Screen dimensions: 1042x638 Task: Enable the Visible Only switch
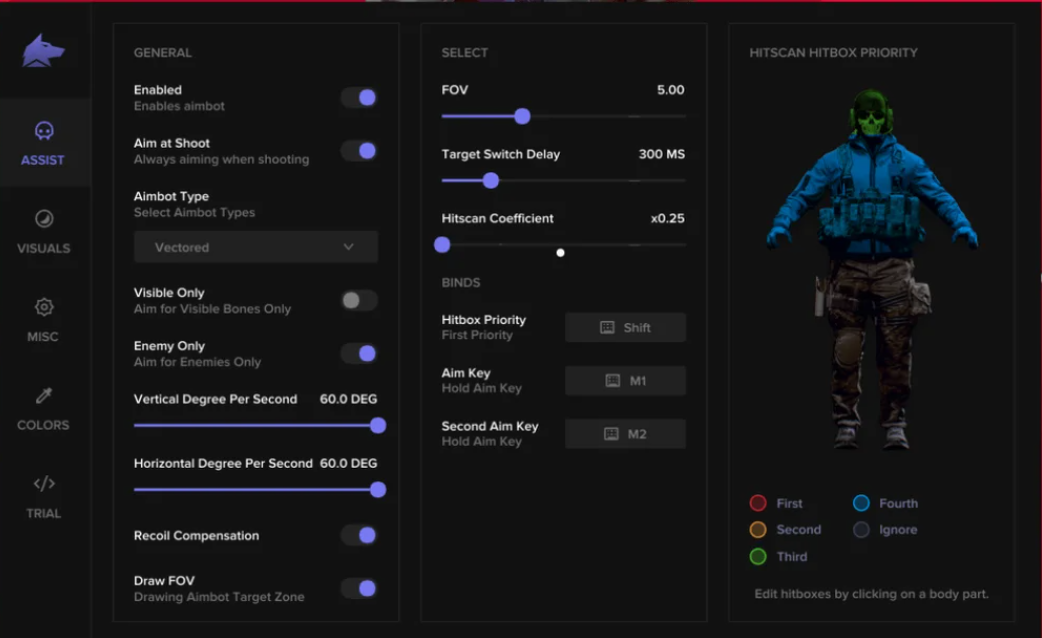[x=360, y=300]
